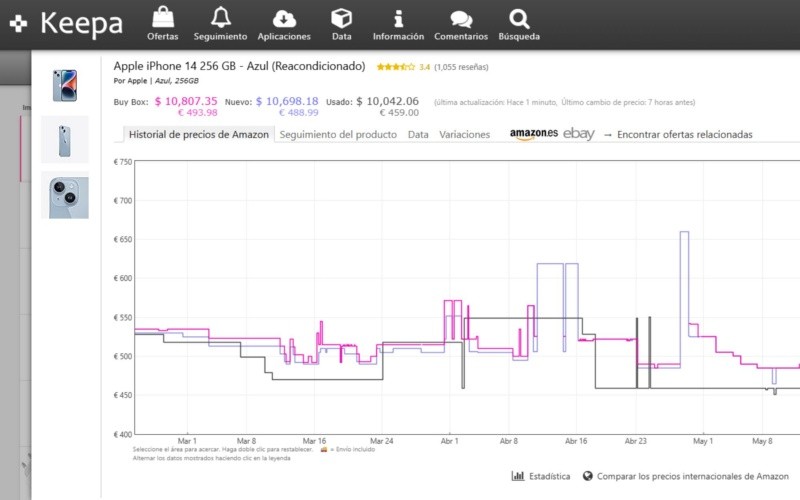
Task: Open the Data cube icon
Action: point(342,18)
